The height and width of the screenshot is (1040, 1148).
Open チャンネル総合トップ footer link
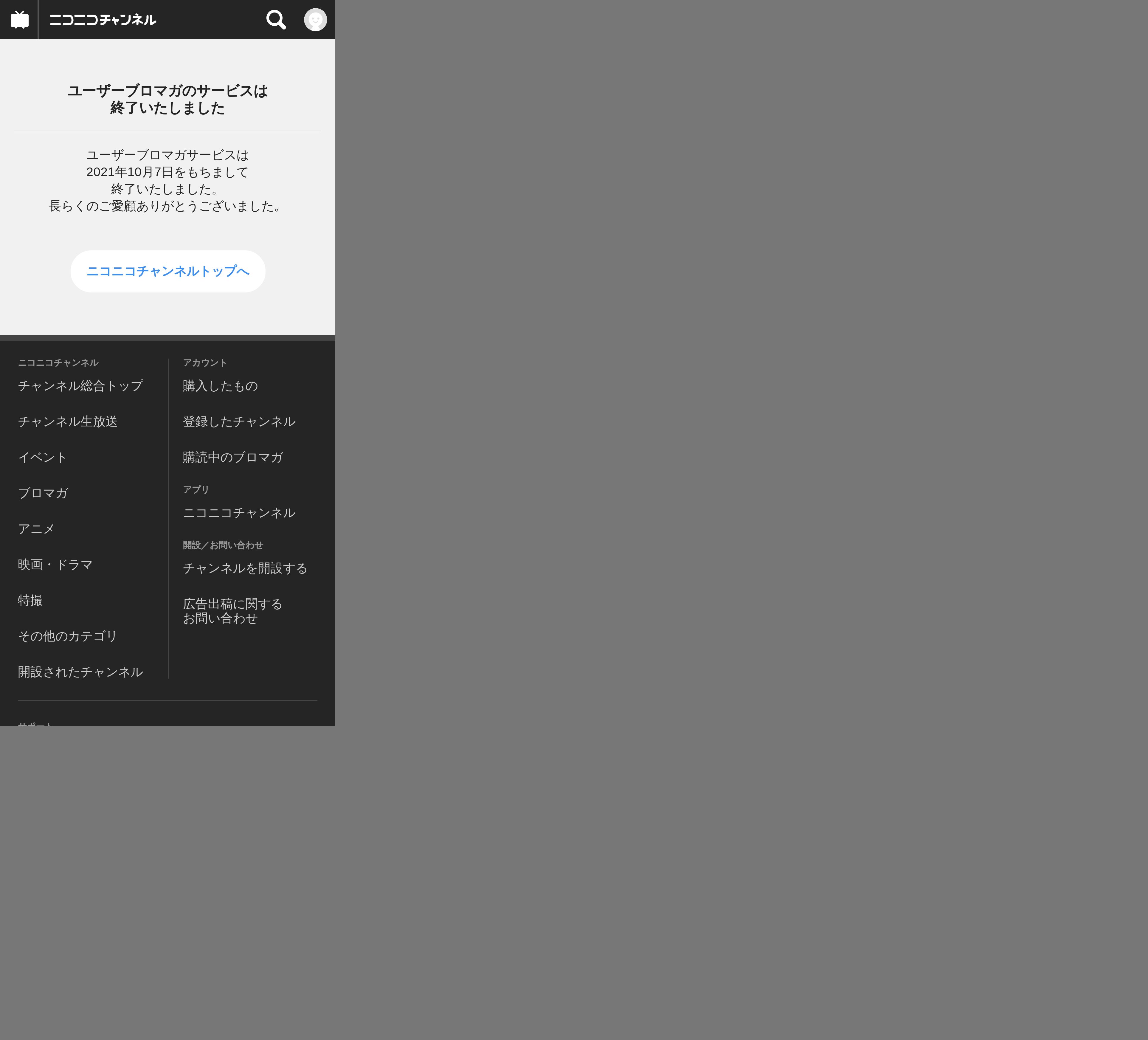(x=80, y=386)
